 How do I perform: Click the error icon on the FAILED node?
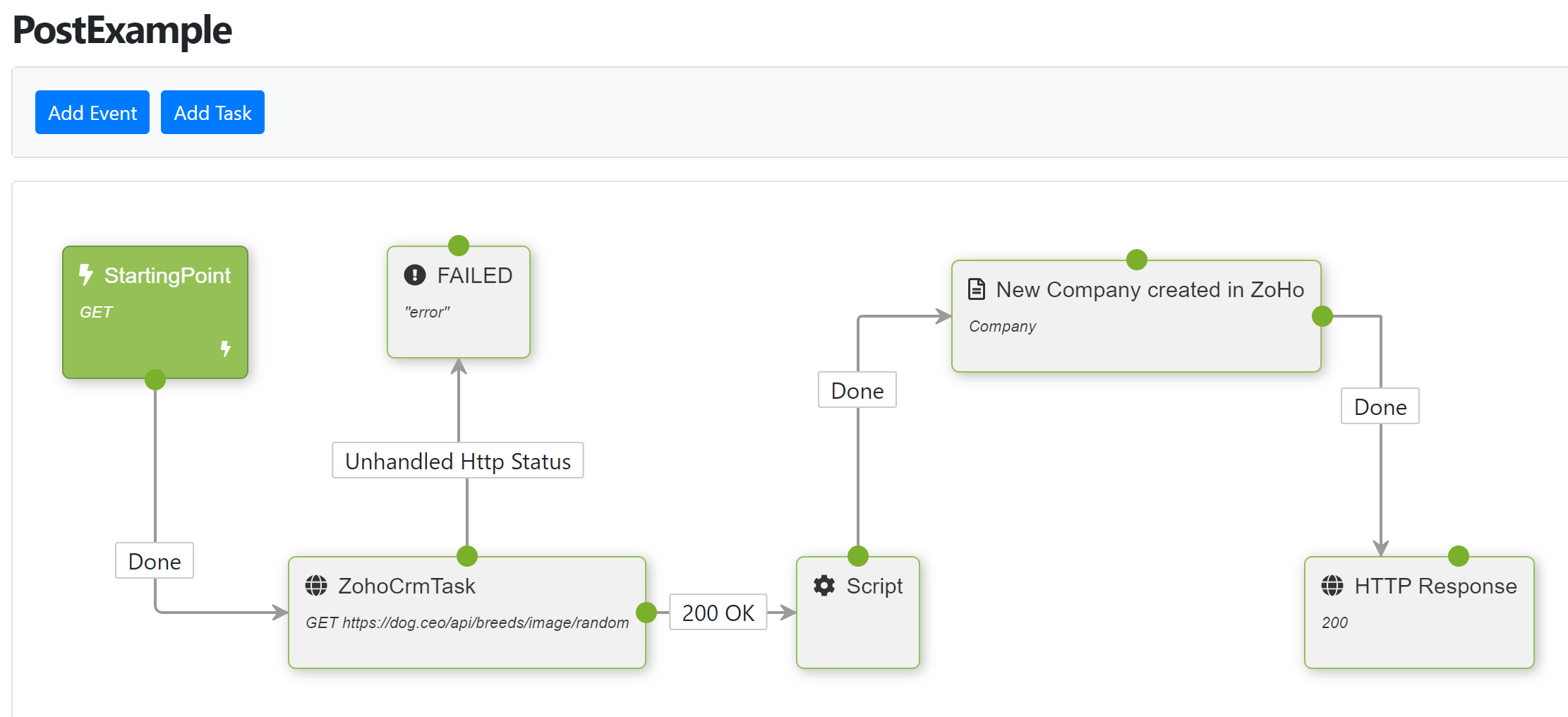[414, 275]
